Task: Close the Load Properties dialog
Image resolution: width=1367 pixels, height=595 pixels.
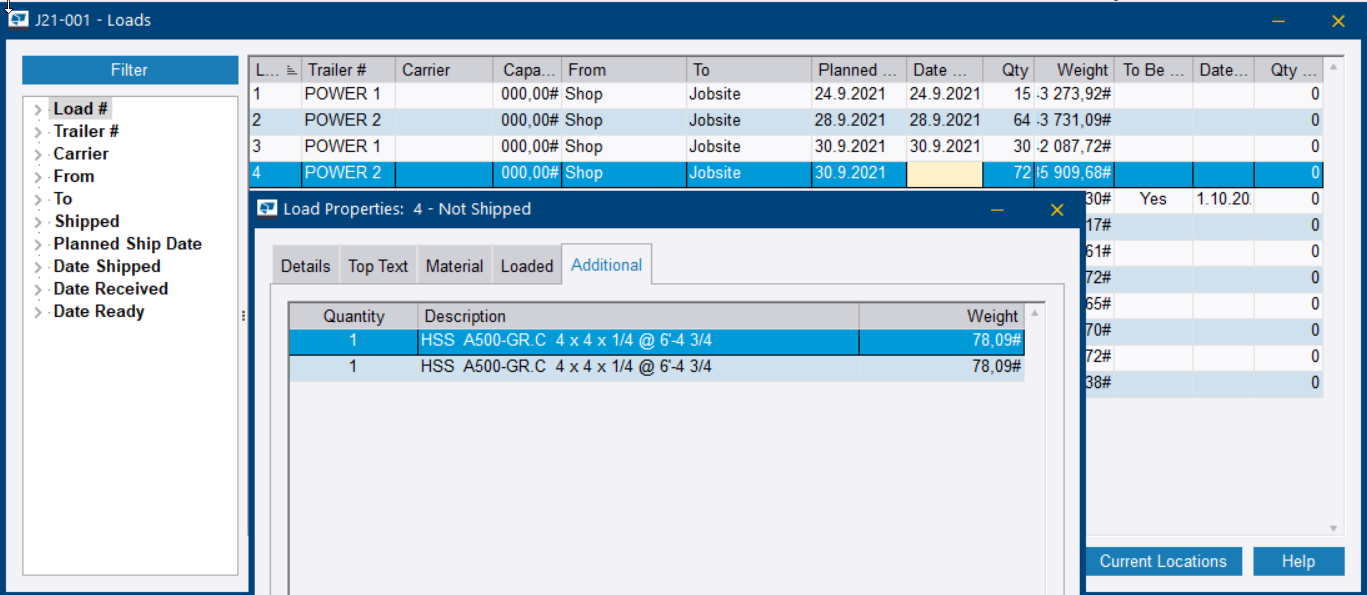Action: coord(1057,210)
